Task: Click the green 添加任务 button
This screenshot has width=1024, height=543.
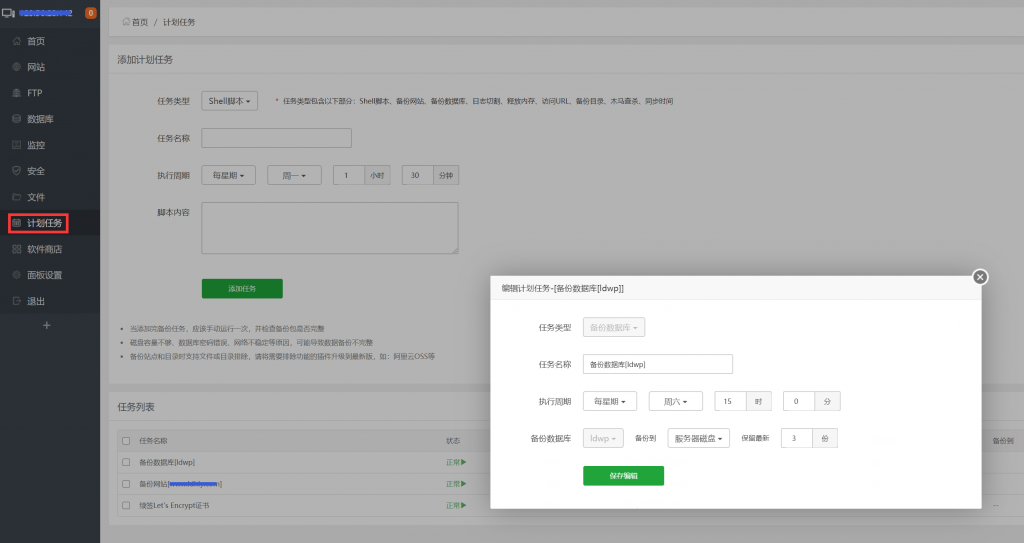Action: click(242, 289)
